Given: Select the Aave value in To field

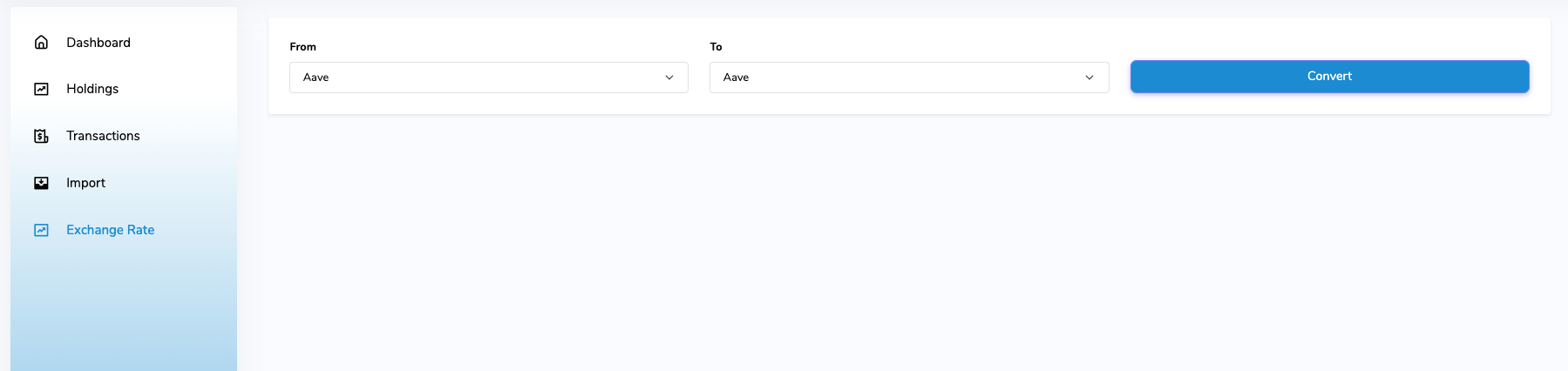Looking at the screenshot, I should pos(736,78).
